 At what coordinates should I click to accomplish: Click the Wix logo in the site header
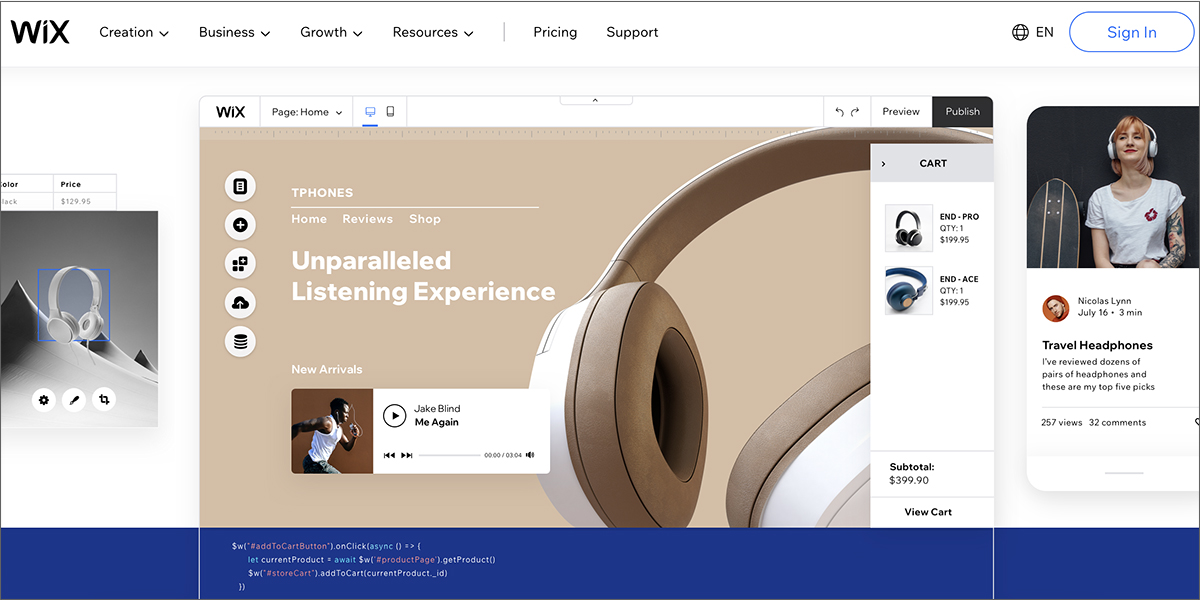(x=40, y=32)
